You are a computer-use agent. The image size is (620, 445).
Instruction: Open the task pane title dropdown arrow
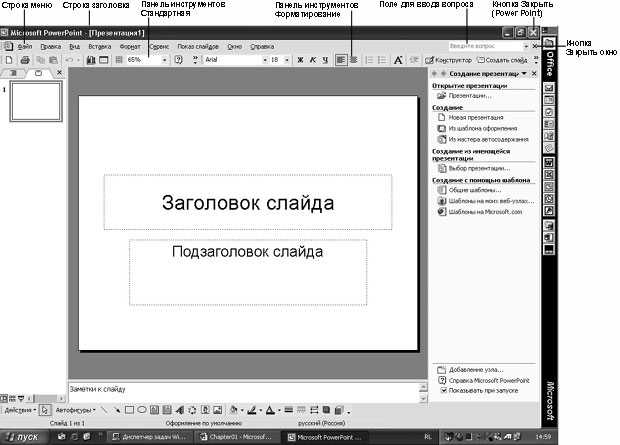(524, 74)
